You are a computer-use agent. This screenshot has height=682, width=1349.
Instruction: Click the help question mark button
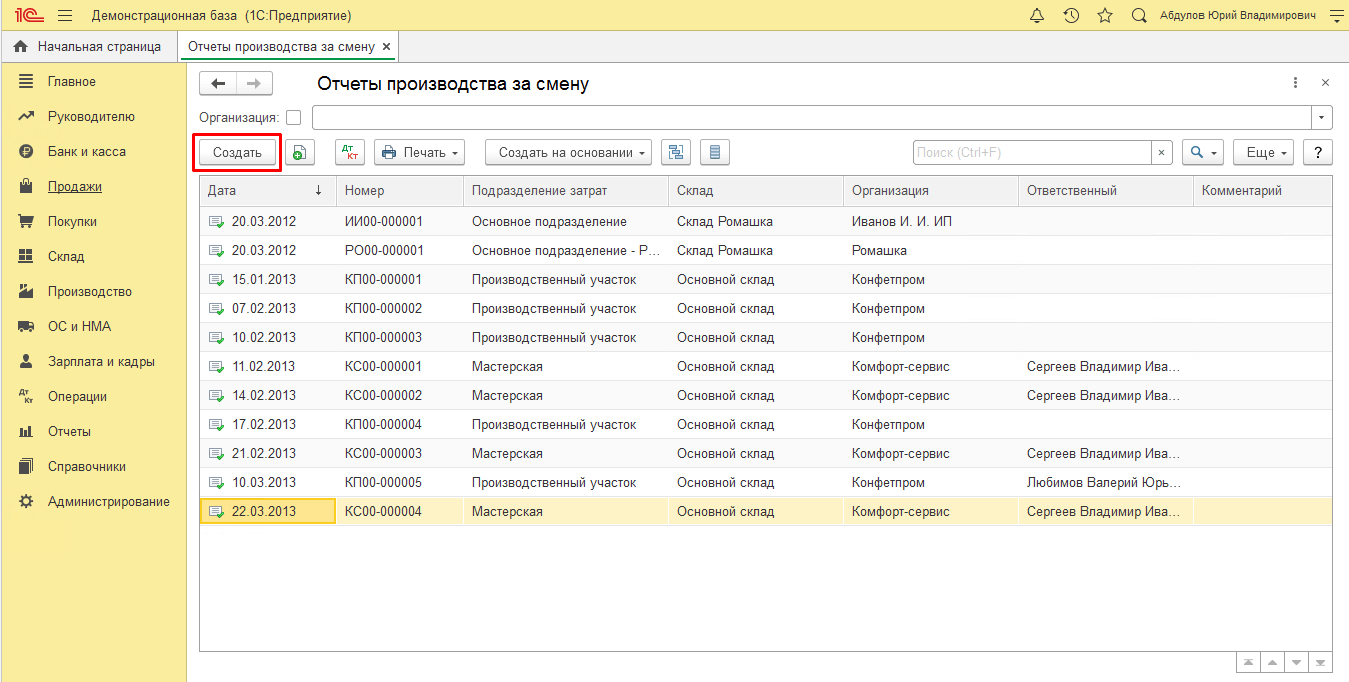pyautogui.click(x=1318, y=152)
